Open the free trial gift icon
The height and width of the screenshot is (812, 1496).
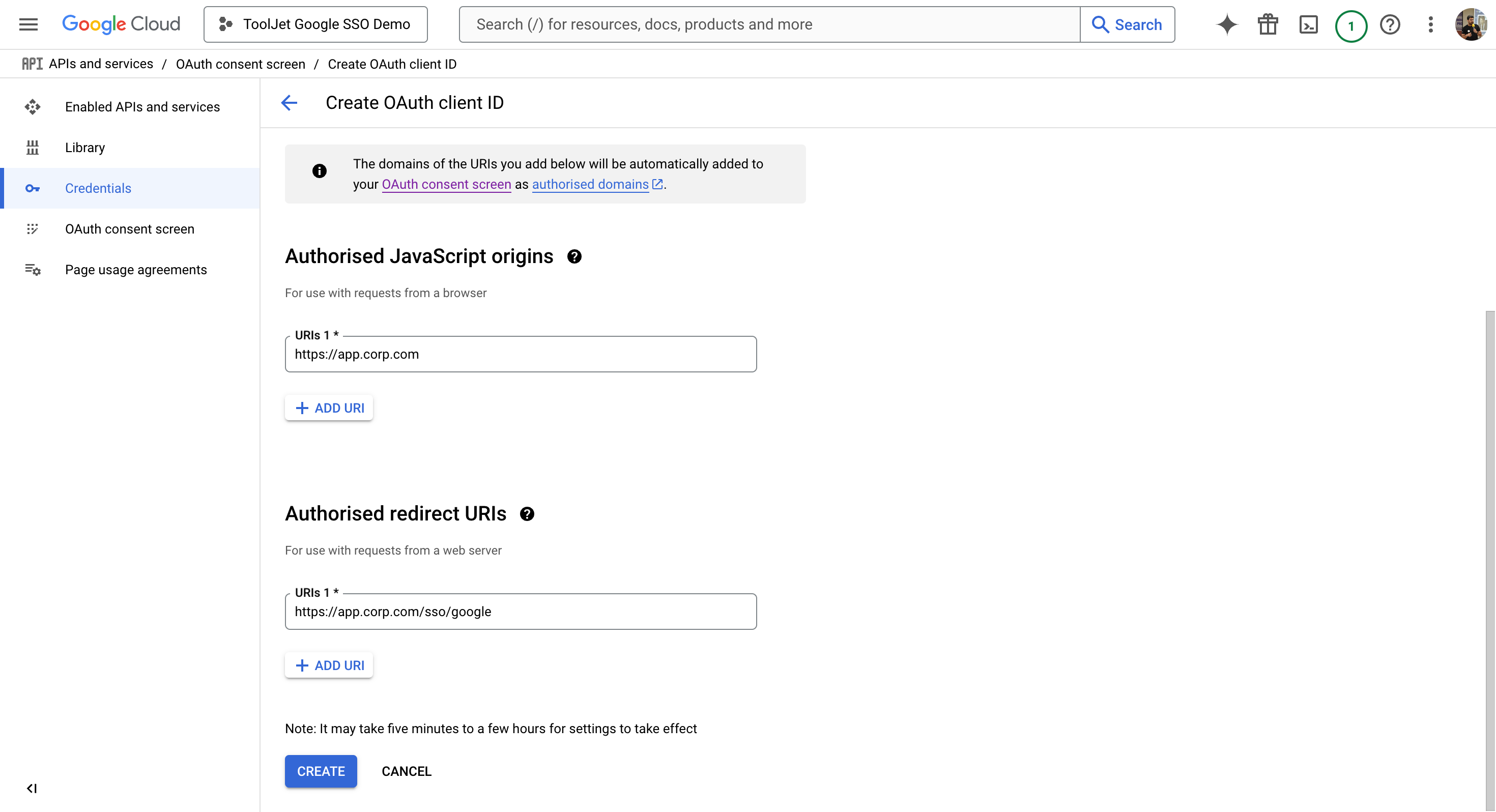tap(1268, 24)
